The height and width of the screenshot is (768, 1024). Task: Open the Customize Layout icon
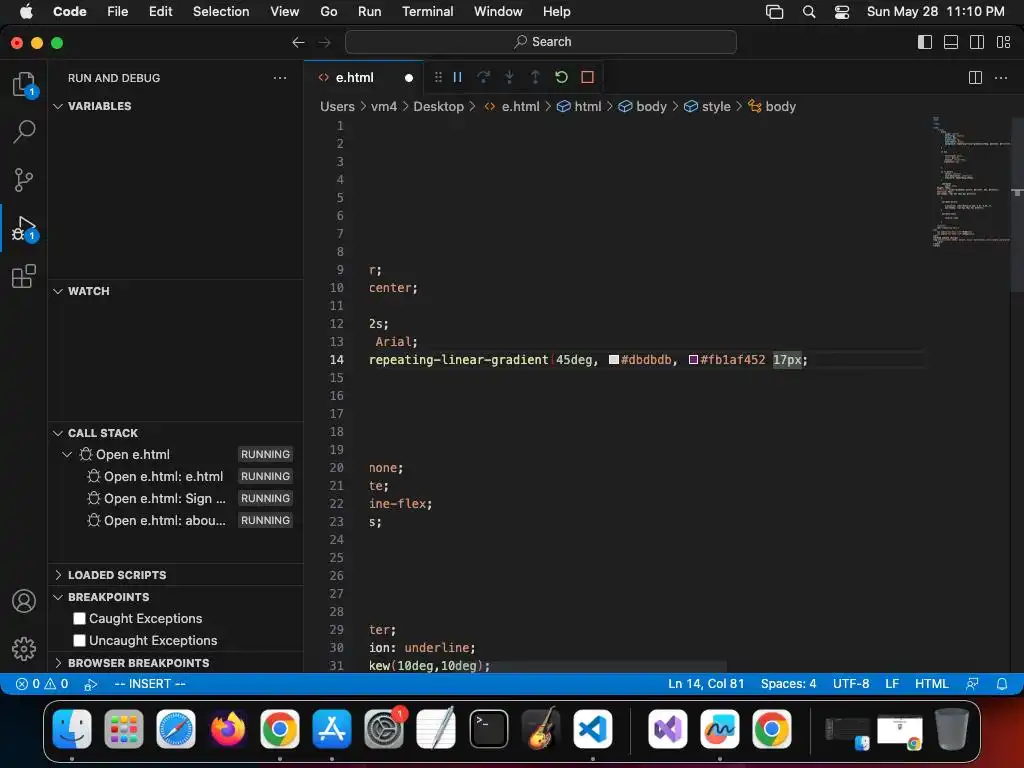point(1003,42)
